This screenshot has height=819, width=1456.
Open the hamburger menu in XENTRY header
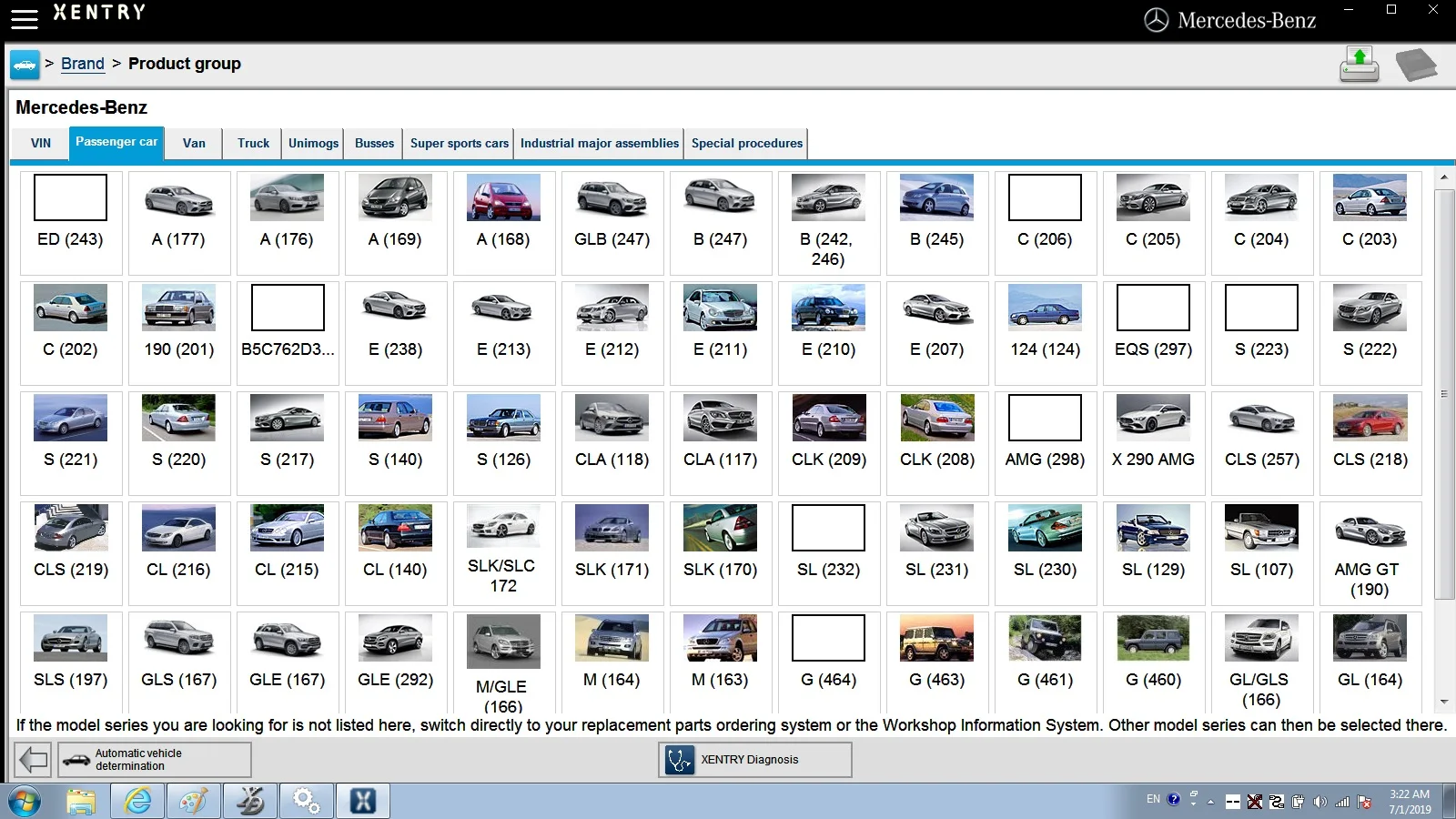click(x=25, y=18)
